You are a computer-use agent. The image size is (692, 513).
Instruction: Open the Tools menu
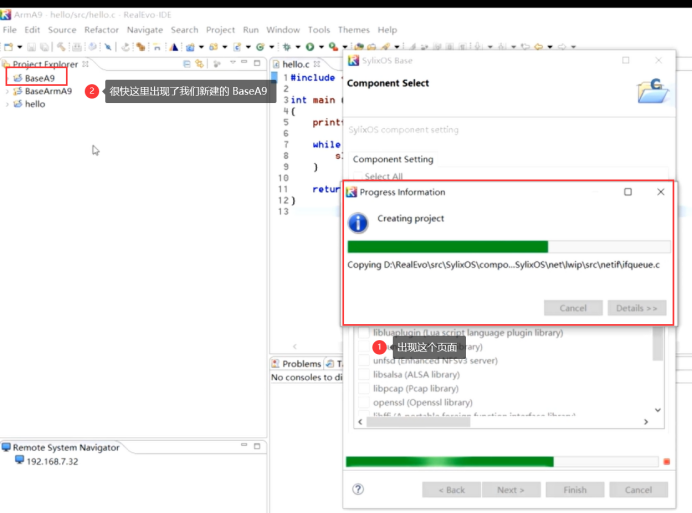tap(319, 30)
